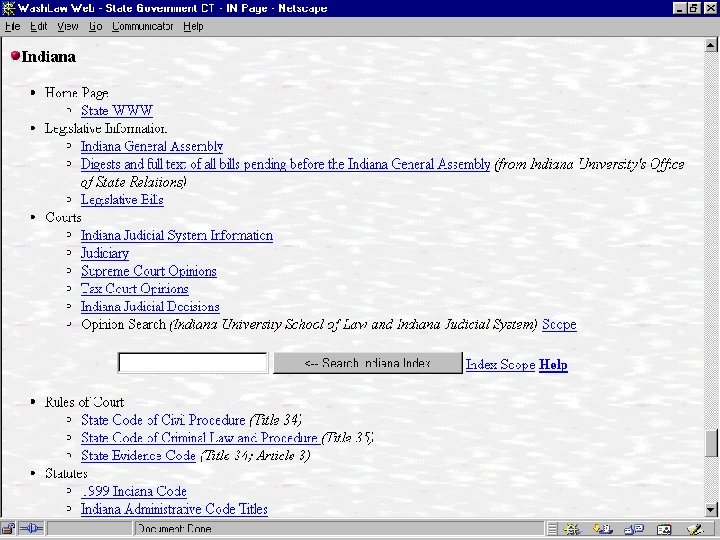Open the File menu
Image resolution: width=720 pixels, height=540 pixels.
coord(12,27)
